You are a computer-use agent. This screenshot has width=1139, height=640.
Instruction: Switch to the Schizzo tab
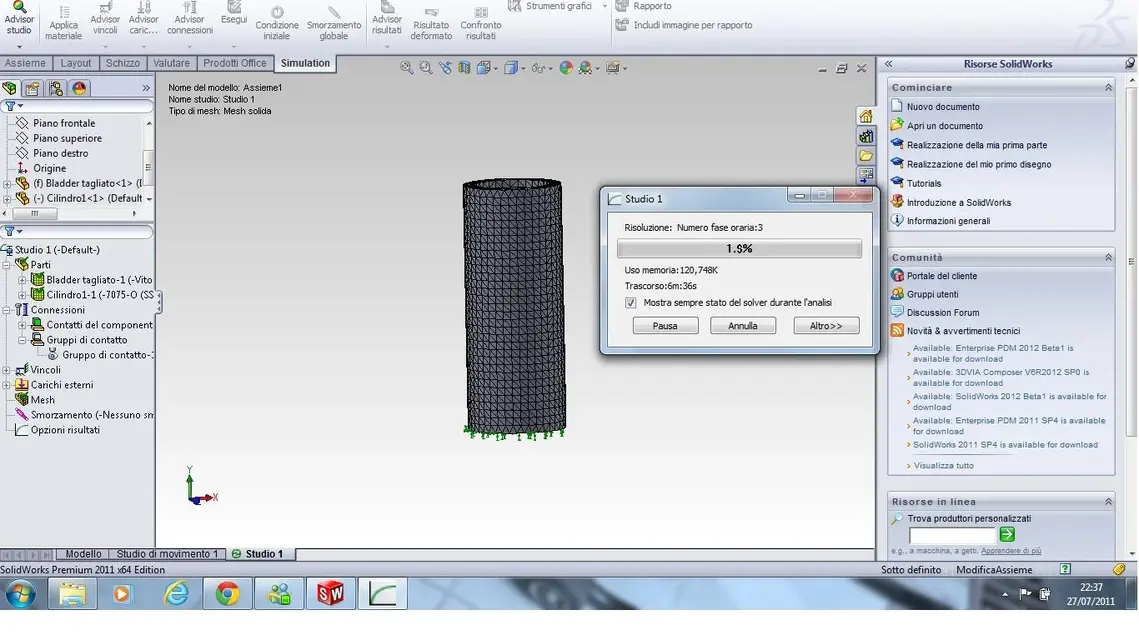(x=123, y=63)
